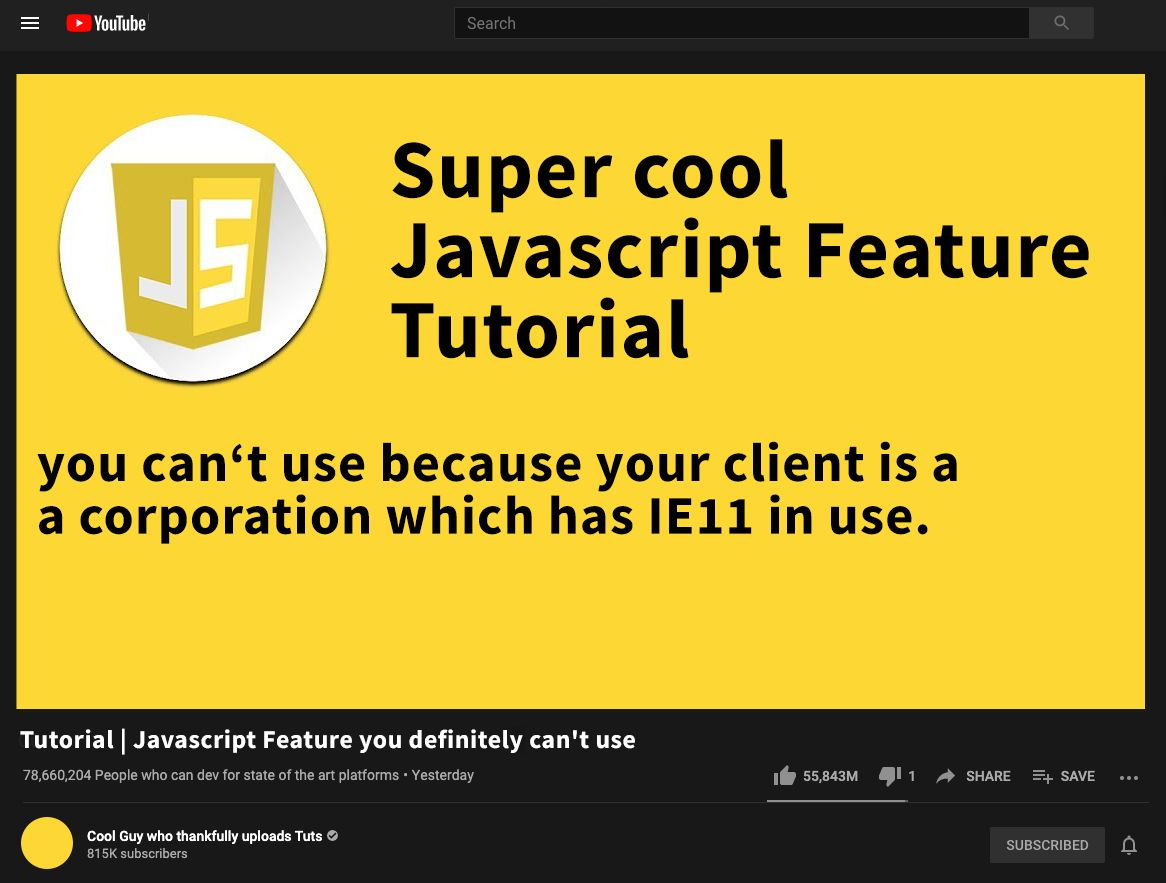The height and width of the screenshot is (883, 1166).
Task: Like the video with the thumbs up
Action: pos(785,776)
